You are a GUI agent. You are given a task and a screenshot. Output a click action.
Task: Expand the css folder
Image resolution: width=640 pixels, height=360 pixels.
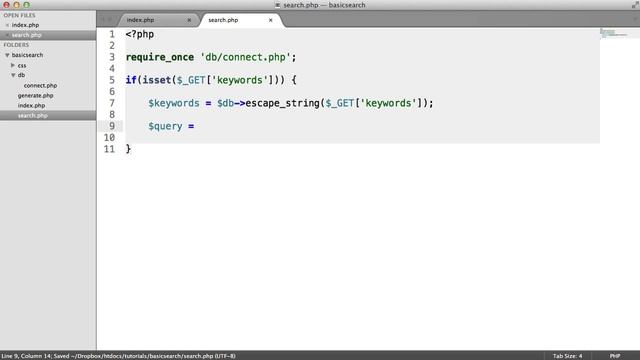click(13, 65)
